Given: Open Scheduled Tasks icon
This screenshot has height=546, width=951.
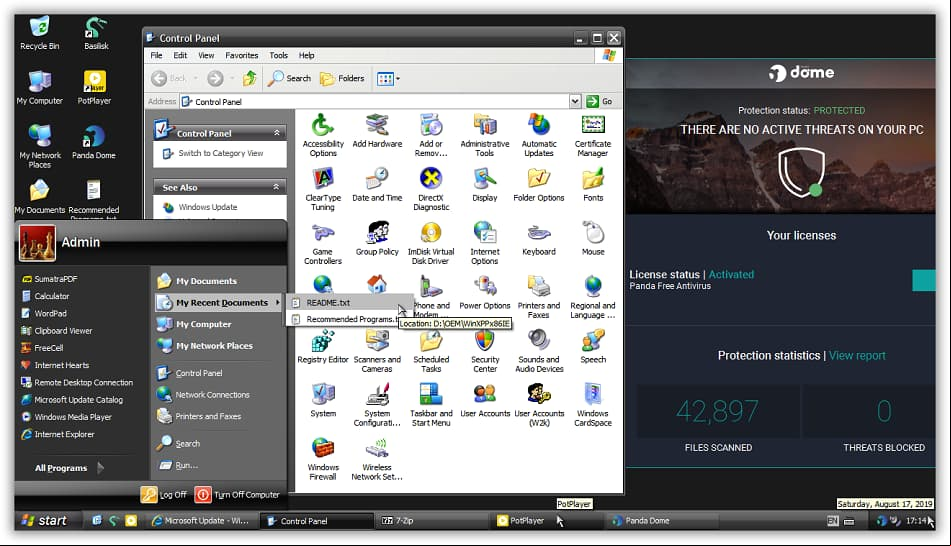Looking at the screenshot, I should tap(431, 351).
